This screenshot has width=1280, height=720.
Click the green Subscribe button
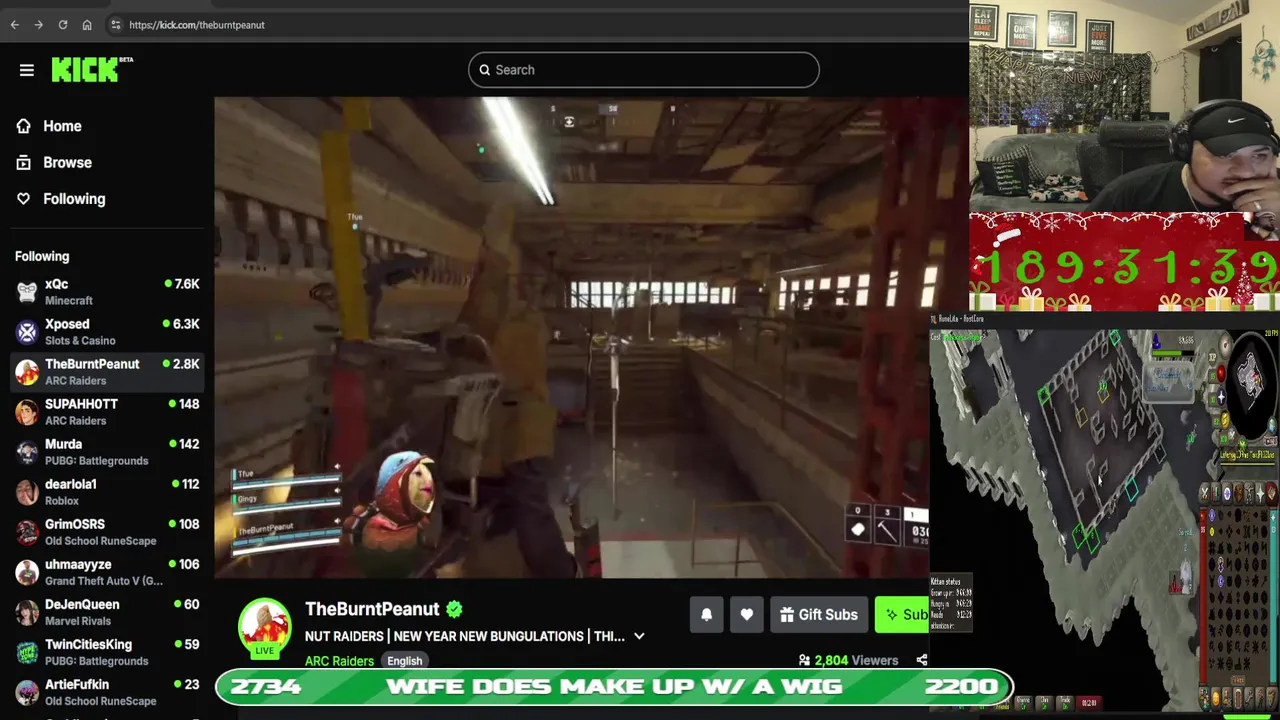(902, 615)
